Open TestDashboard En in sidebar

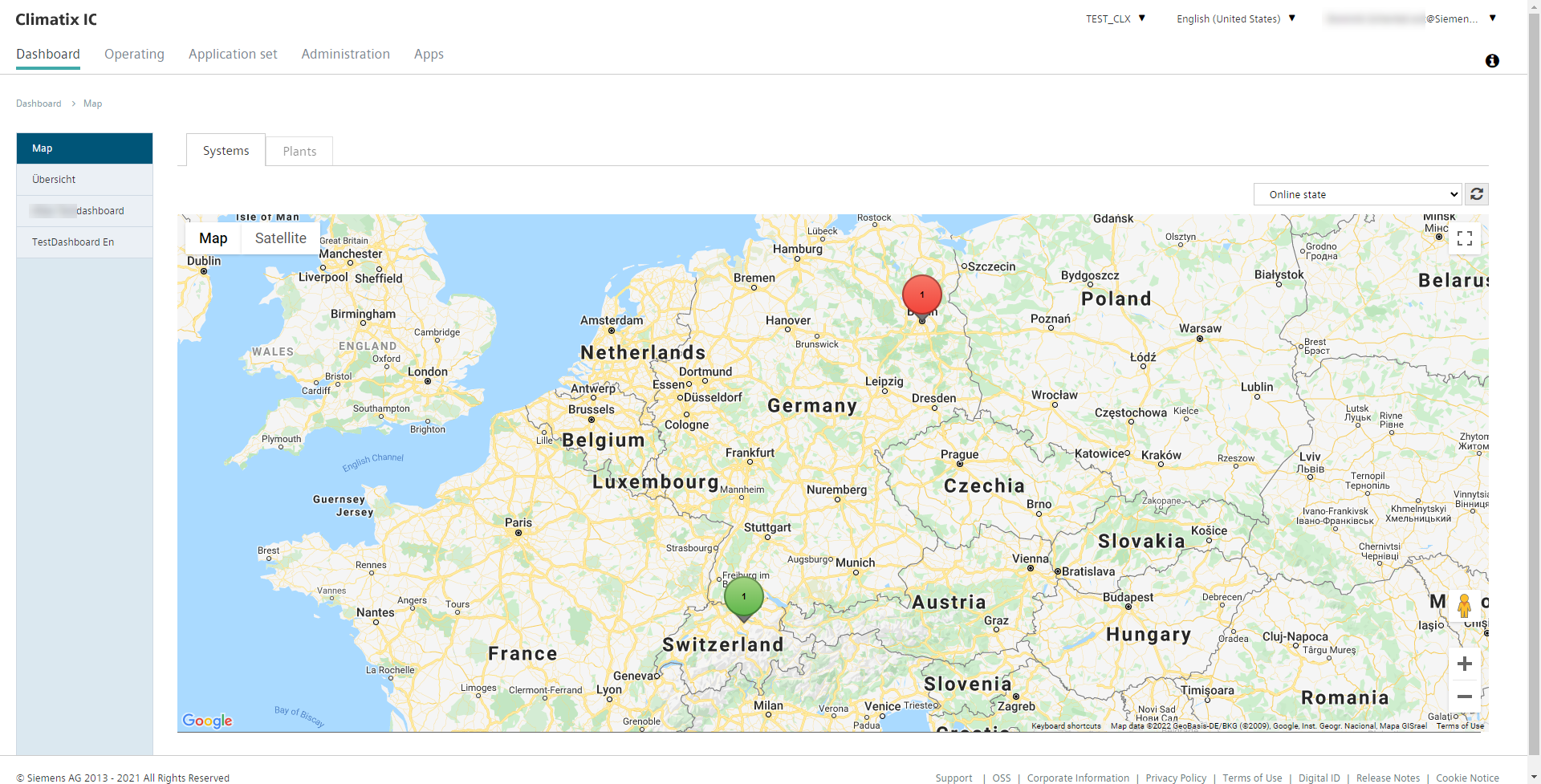[x=84, y=242]
